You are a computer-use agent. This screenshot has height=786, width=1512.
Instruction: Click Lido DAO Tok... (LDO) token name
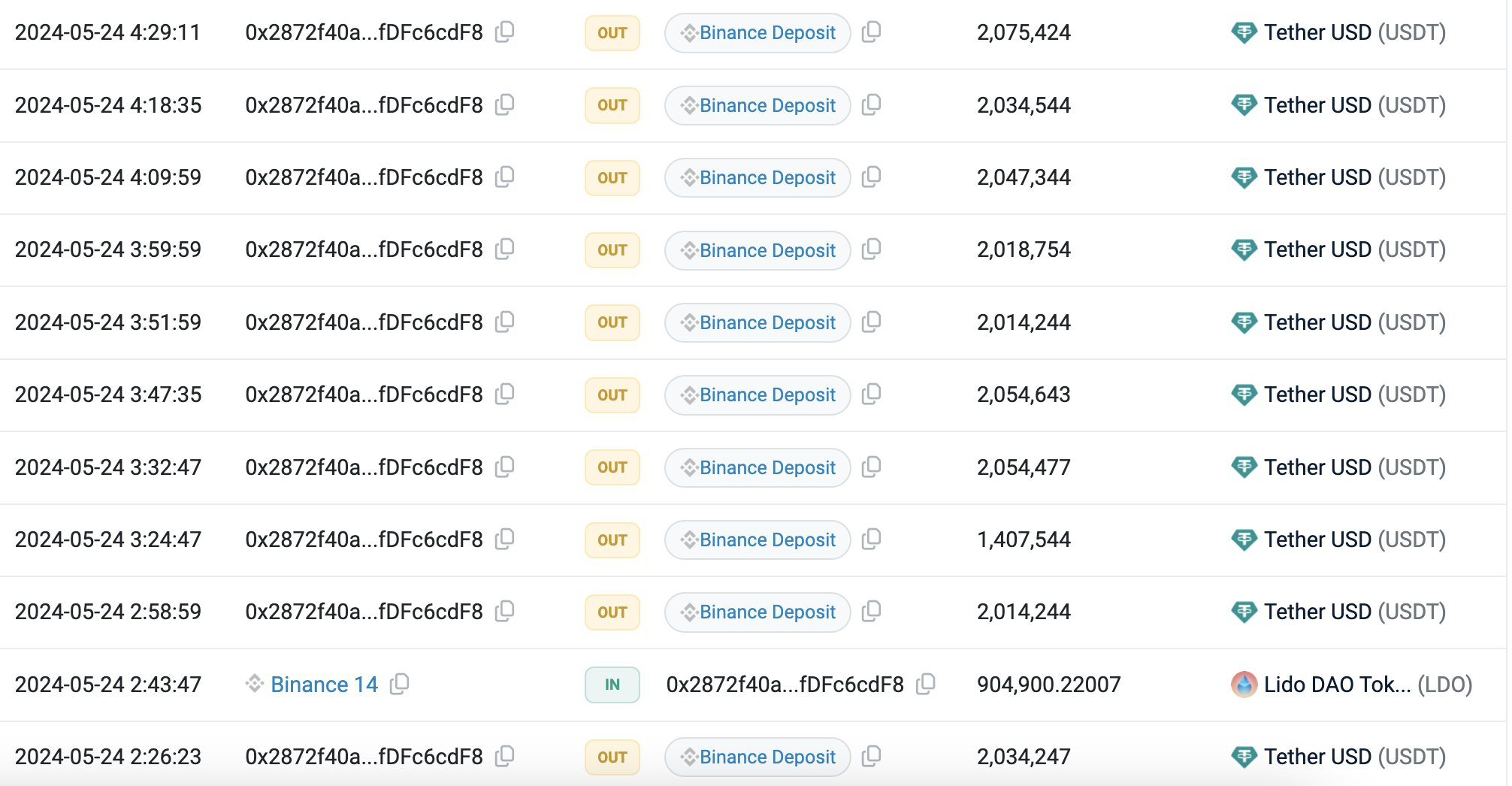1368,685
